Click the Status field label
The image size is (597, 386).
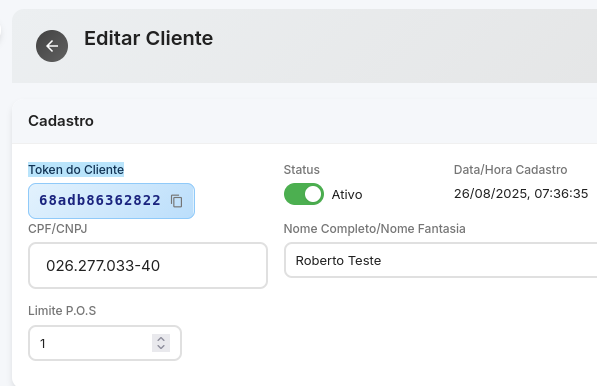click(x=302, y=170)
